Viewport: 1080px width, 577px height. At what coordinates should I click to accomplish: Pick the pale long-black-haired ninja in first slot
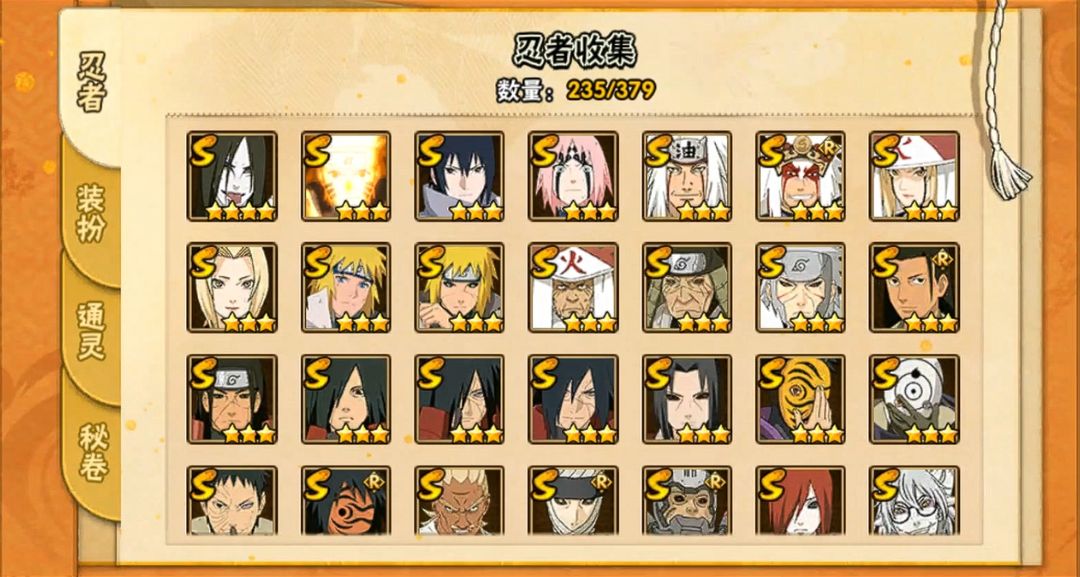click(232, 176)
